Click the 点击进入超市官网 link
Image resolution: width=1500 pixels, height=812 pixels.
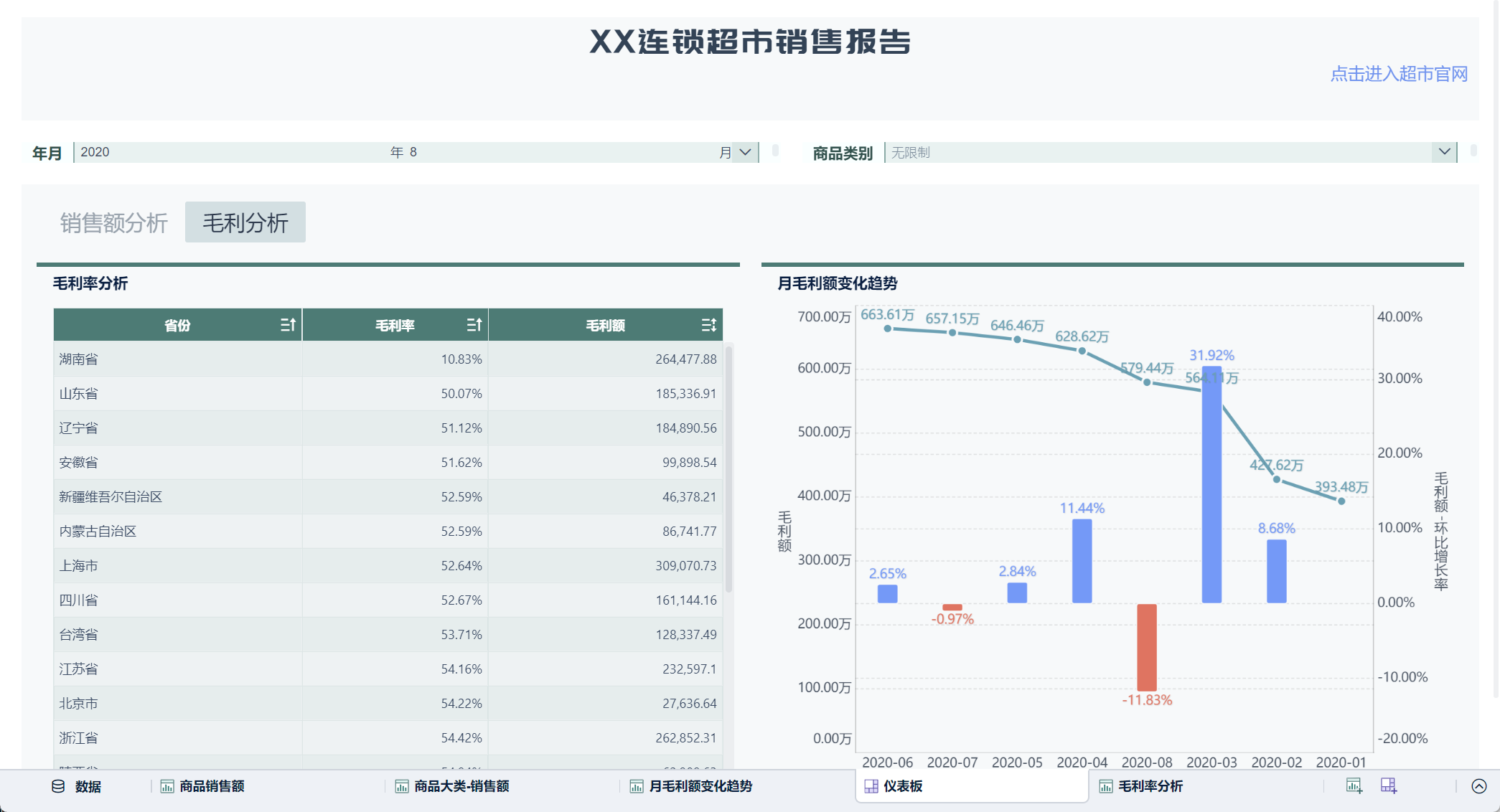click(1398, 74)
